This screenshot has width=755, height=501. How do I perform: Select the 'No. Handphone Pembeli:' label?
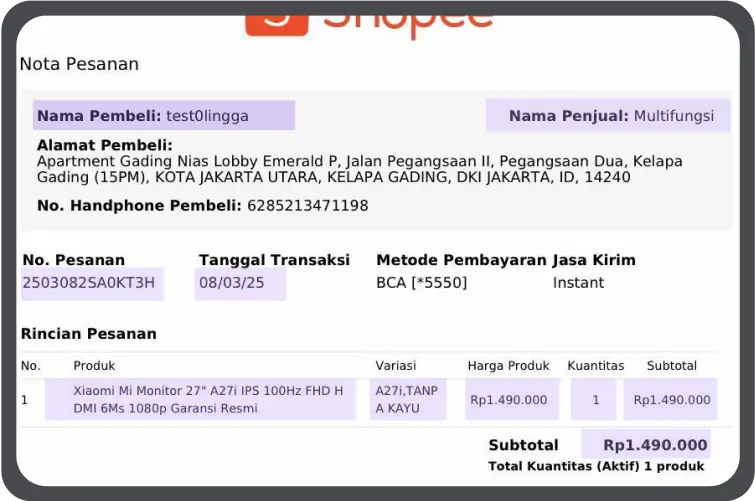click(139, 206)
